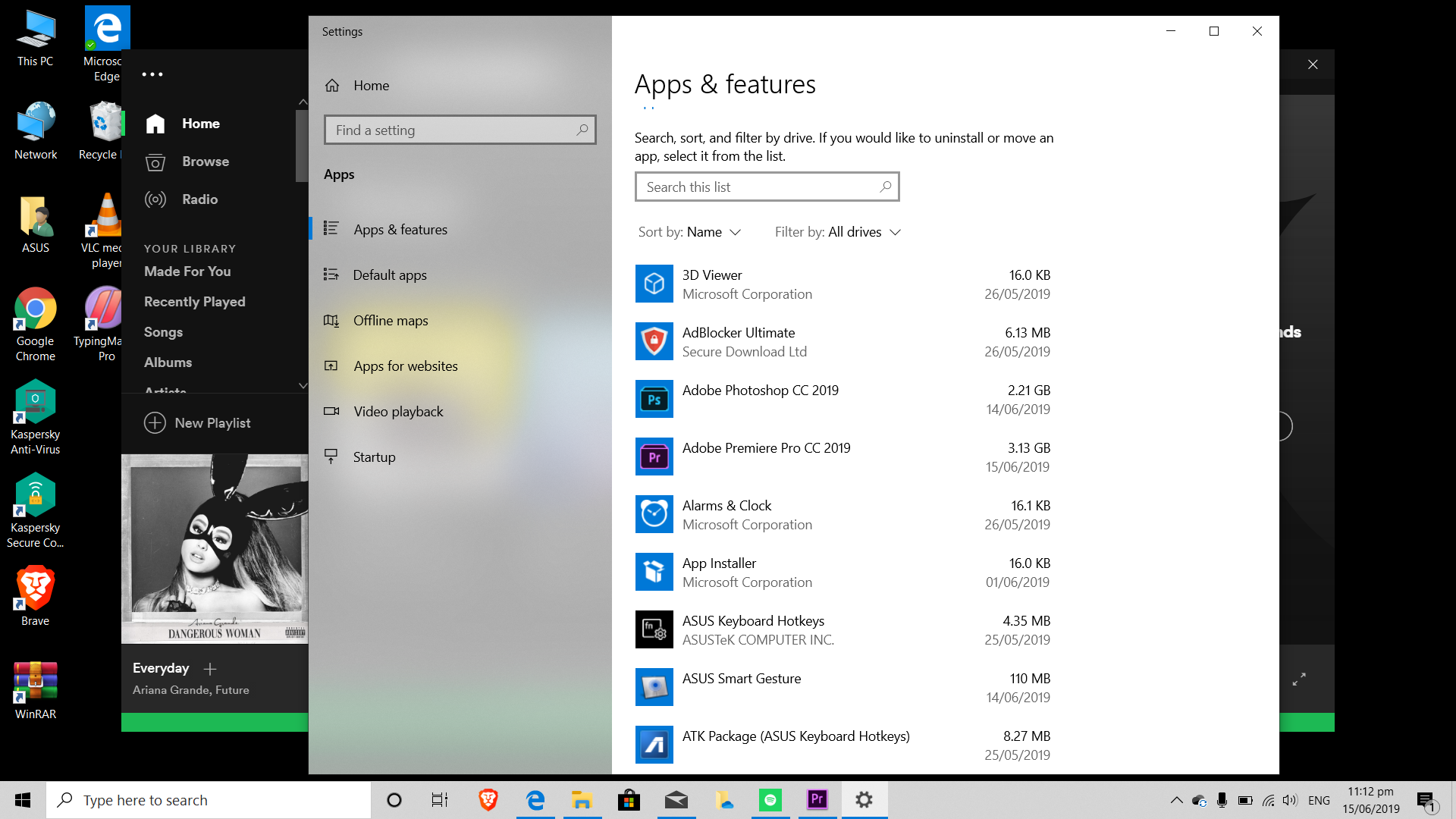
Task: Select Recently Played in Spotify library
Action: click(195, 301)
